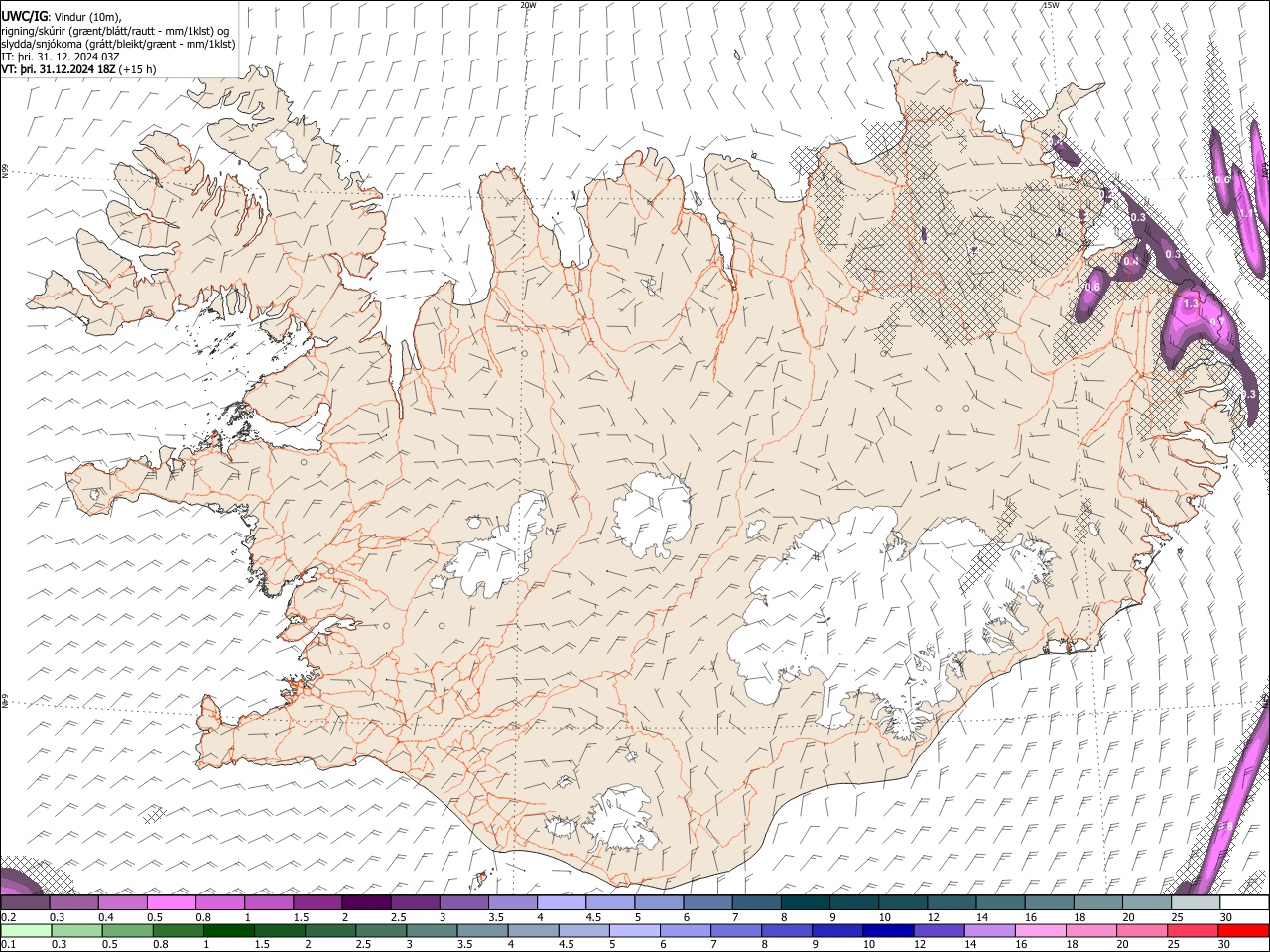The image size is (1270, 952).
Task: Click the 'rigning/skúrir' legend description line
Action: tap(116, 30)
